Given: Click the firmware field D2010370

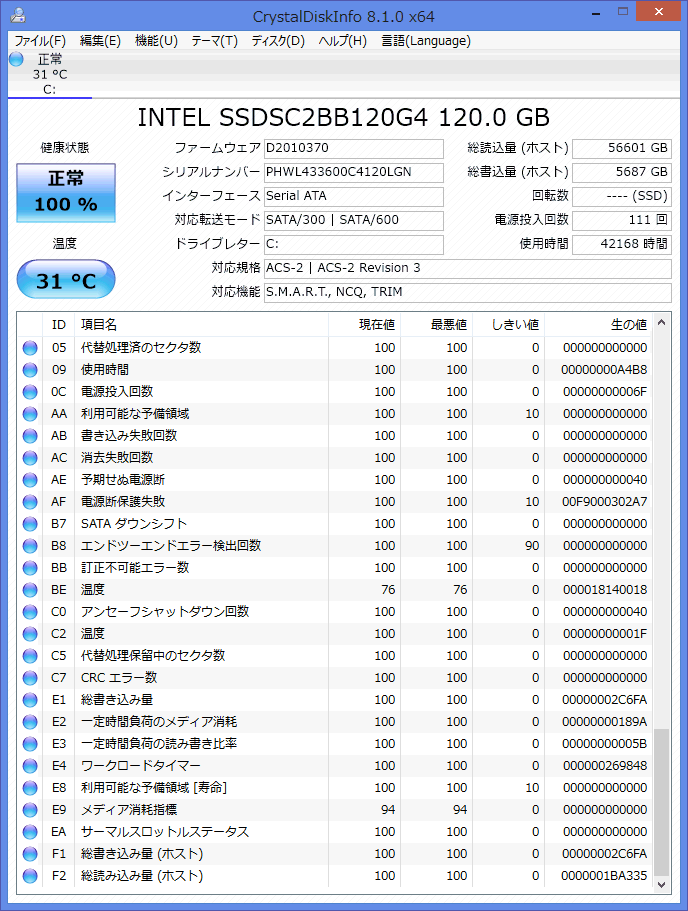Looking at the screenshot, I should pos(353,148).
